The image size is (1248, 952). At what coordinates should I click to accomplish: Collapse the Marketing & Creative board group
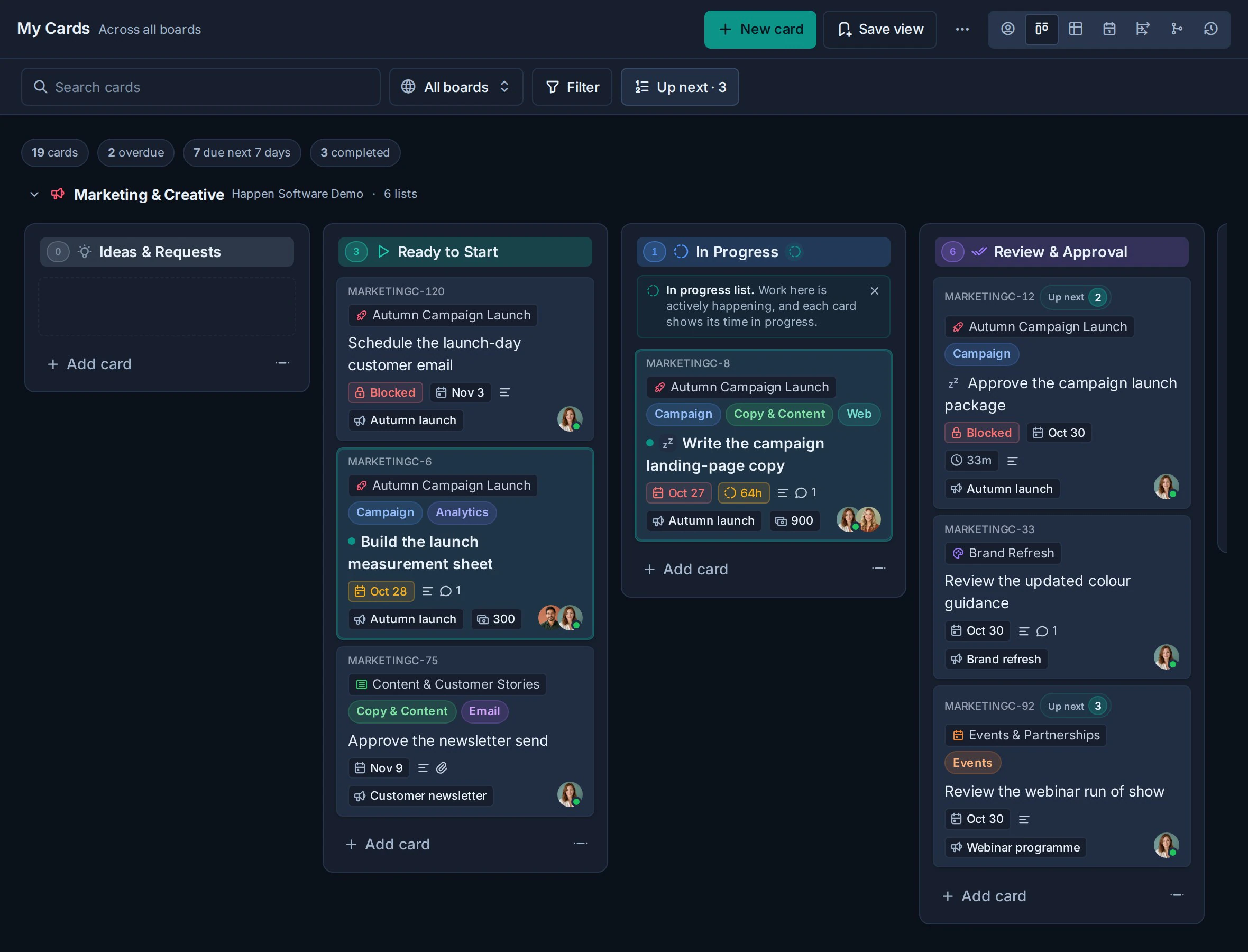pos(34,195)
